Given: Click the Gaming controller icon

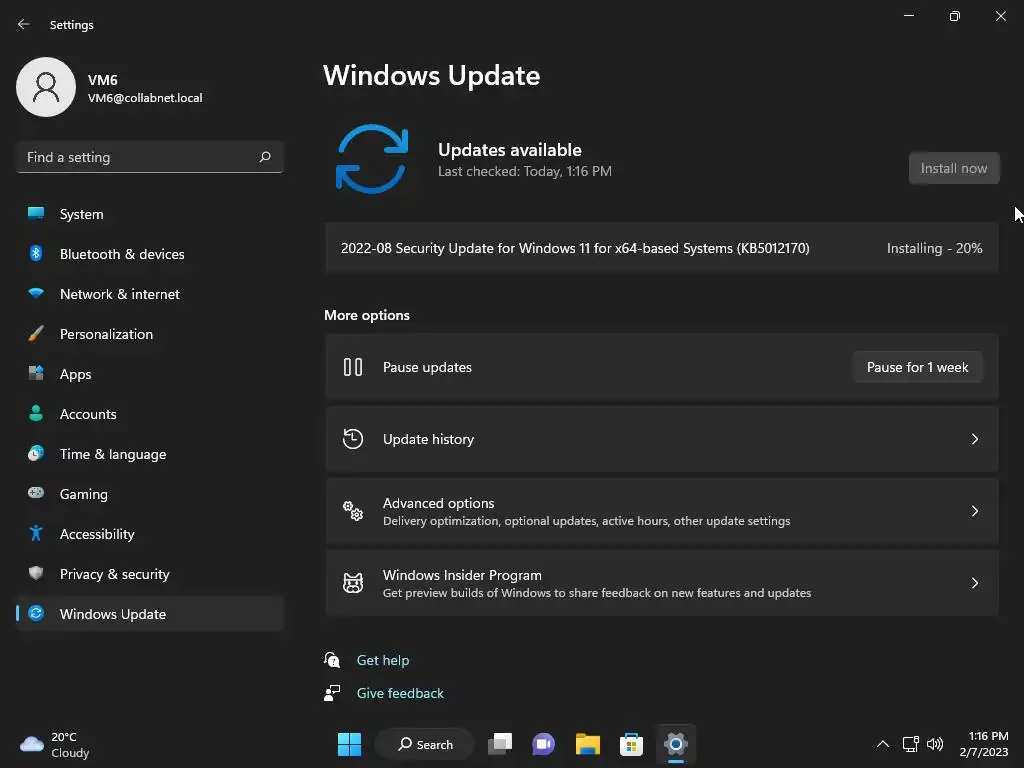Looking at the screenshot, I should pos(36,492).
